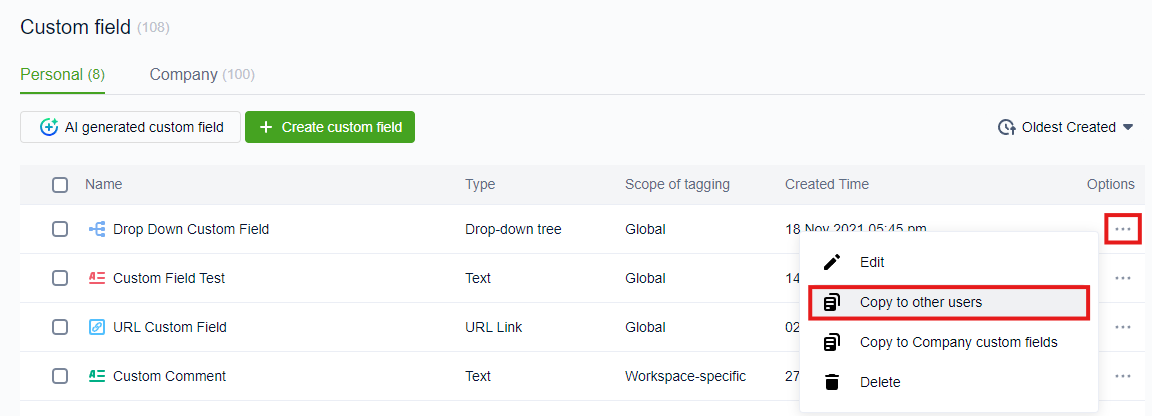The height and width of the screenshot is (416, 1152).
Task: Open options ellipsis for Custom Comment
Action: tap(1123, 376)
